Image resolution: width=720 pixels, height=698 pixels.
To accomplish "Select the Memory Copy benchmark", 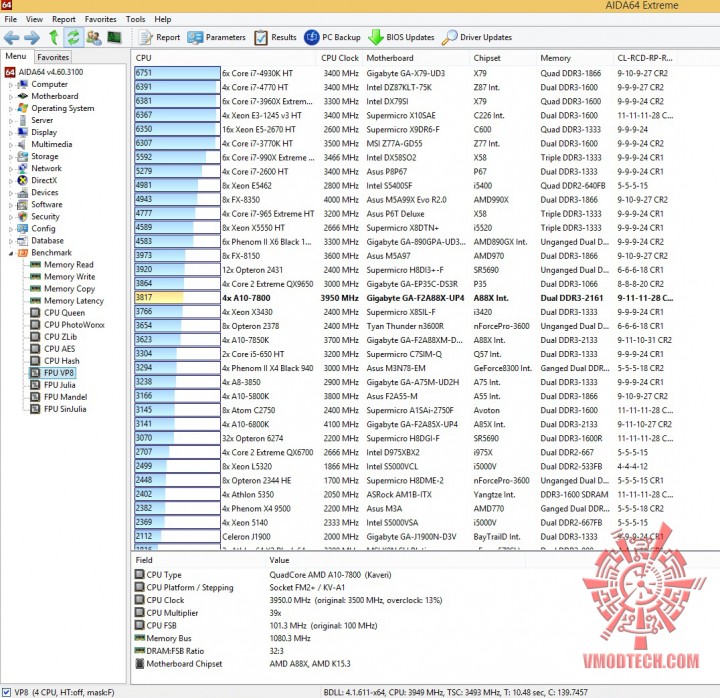I will (x=69, y=289).
